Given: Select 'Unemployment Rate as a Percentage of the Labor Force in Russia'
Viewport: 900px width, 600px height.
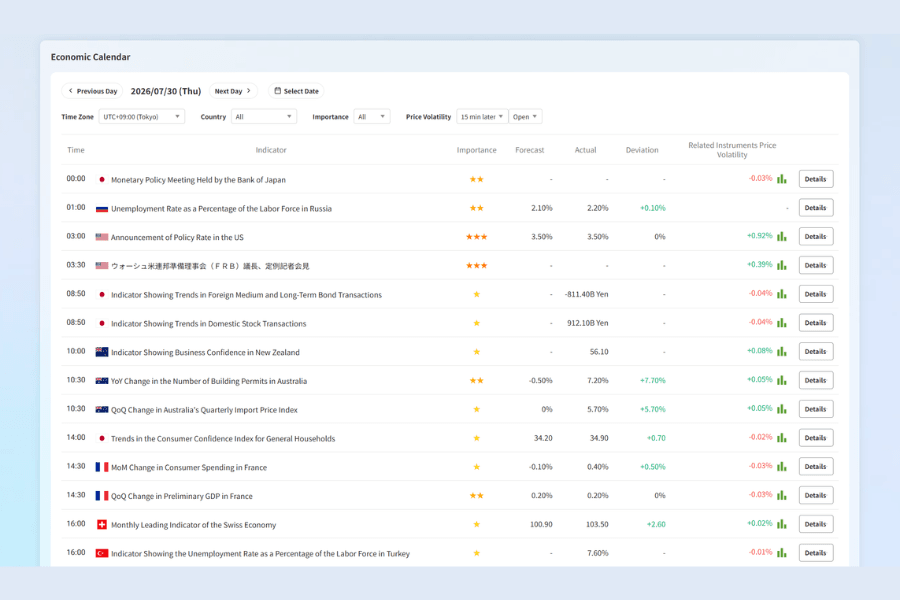Looking at the screenshot, I should [x=221, y=208].
